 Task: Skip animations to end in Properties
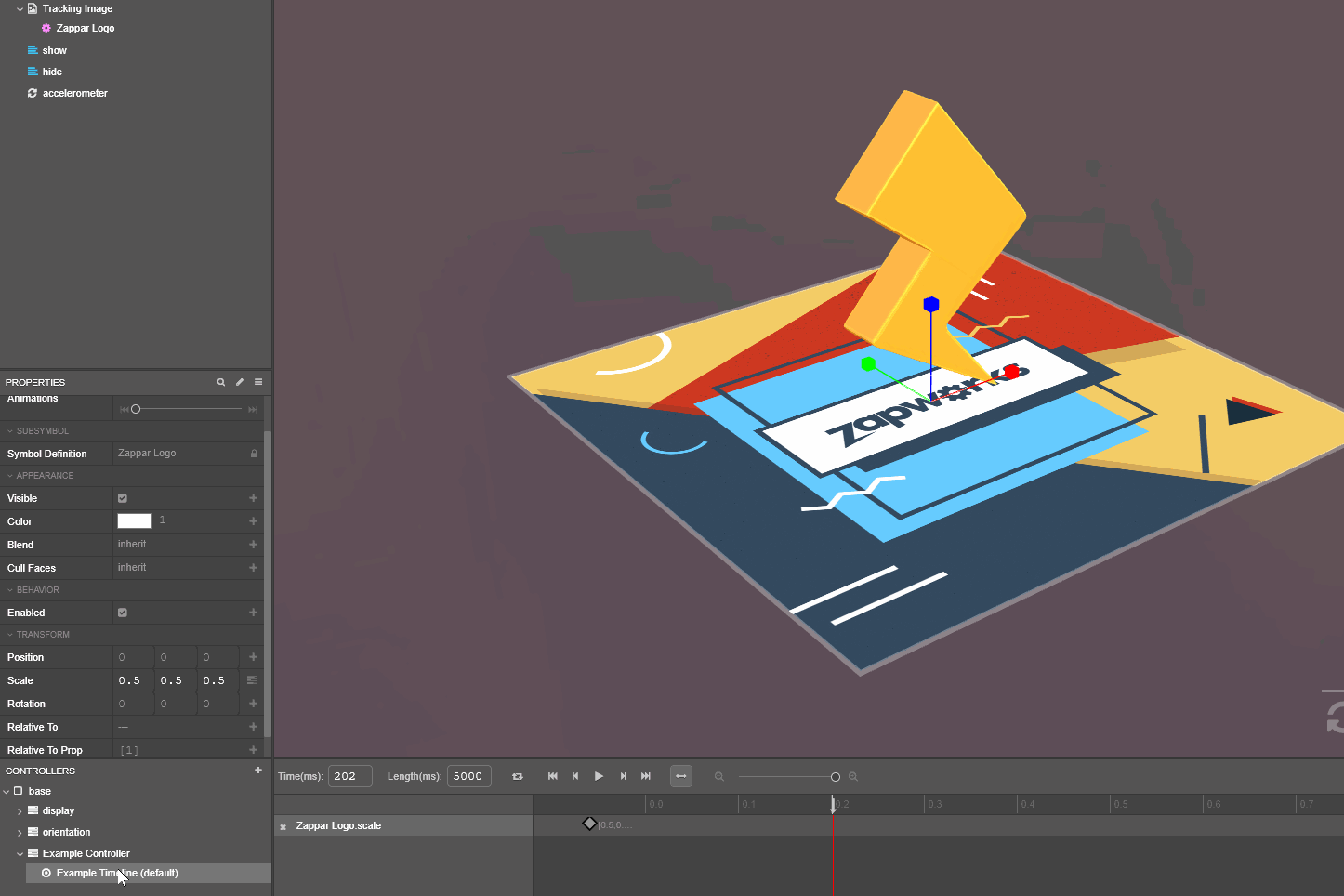click(x=253, y=409)
